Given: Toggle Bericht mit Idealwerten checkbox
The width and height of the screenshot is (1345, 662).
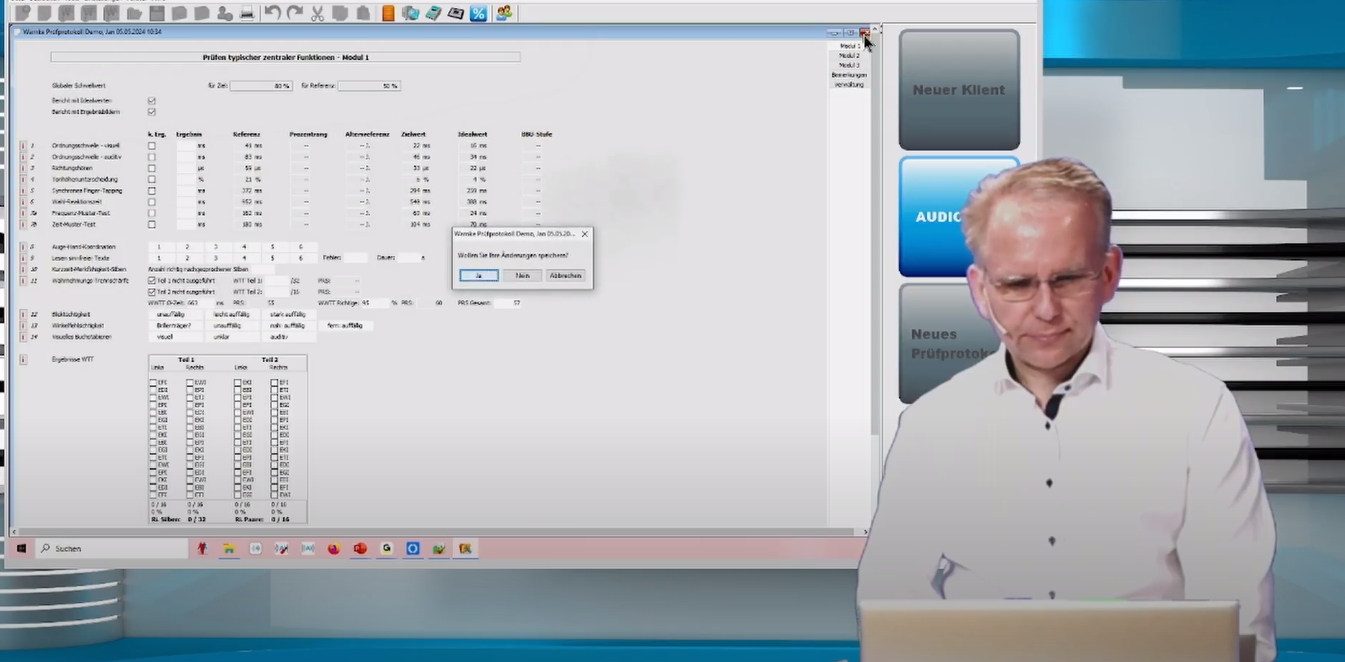Looking at the screenshot, I should pyautogui.click(x=152, y=101).
